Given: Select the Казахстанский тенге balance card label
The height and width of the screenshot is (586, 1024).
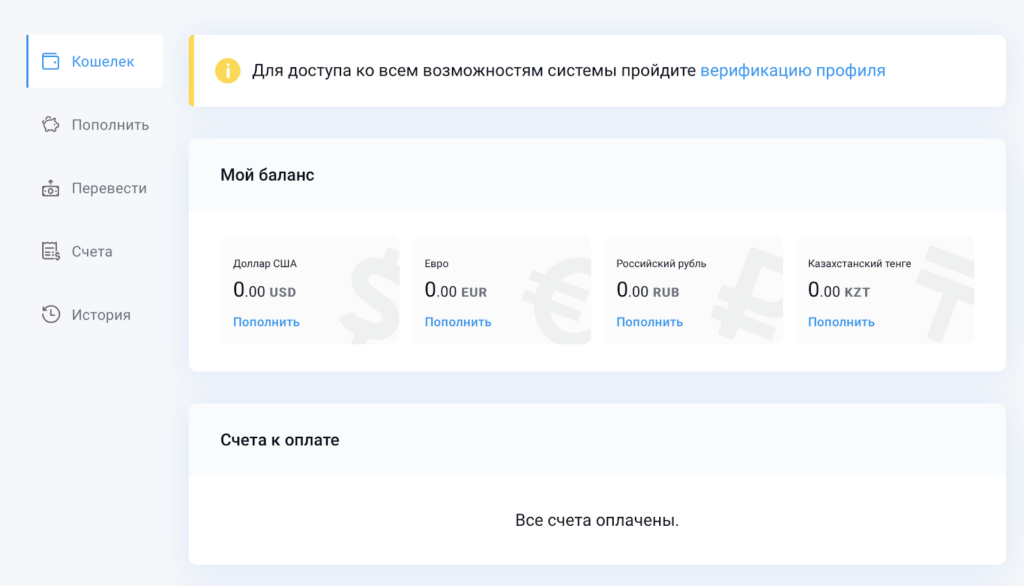Looking at the screenshot, I should (859, 264).
